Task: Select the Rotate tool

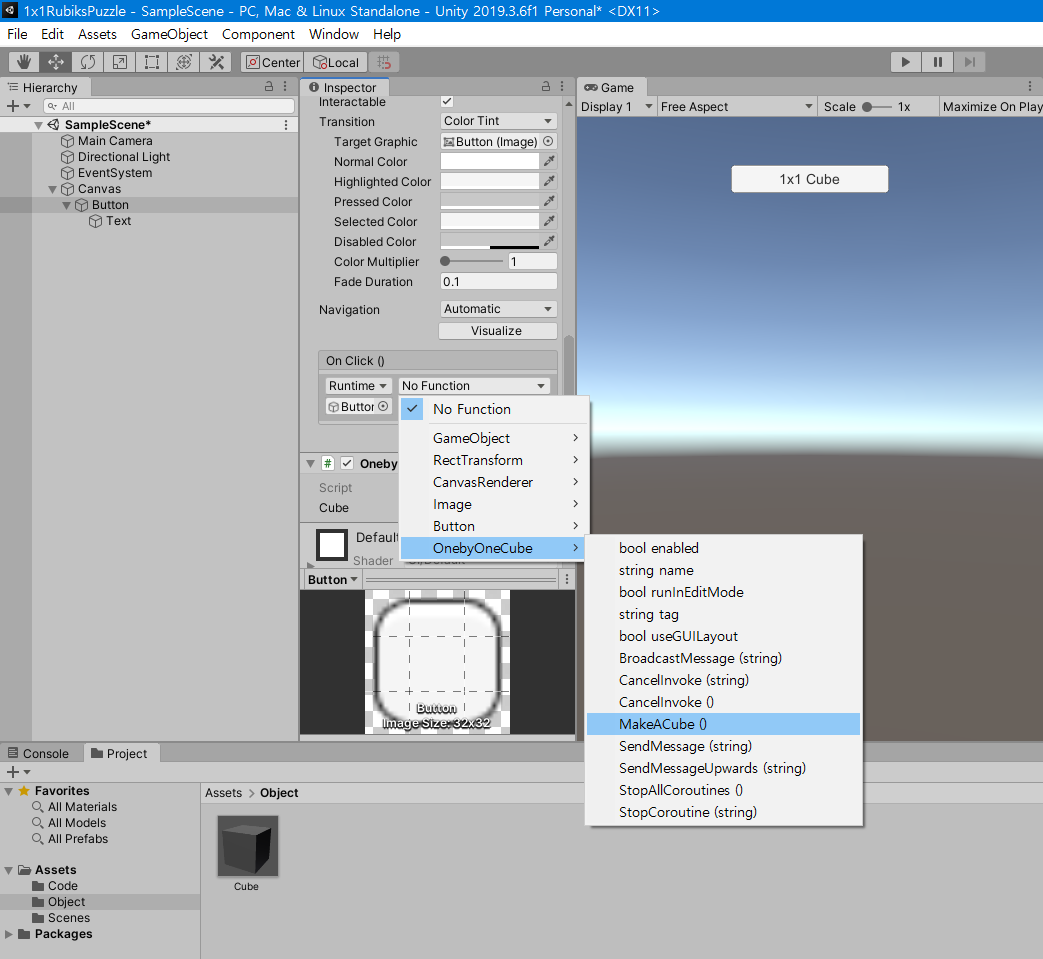Action: [87, 62]
